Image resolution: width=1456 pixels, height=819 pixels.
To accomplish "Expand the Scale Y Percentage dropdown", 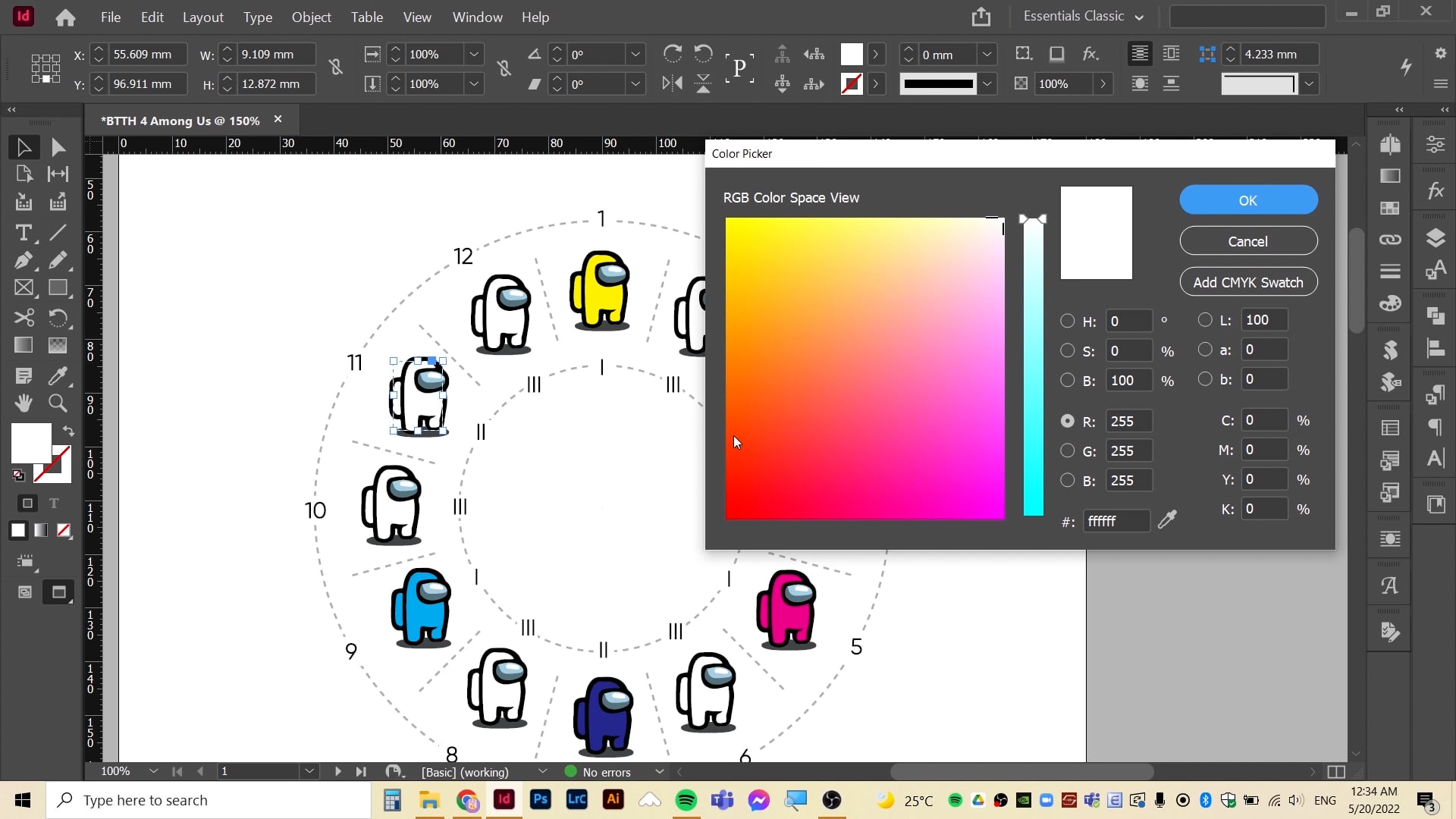I will point(474,84).
